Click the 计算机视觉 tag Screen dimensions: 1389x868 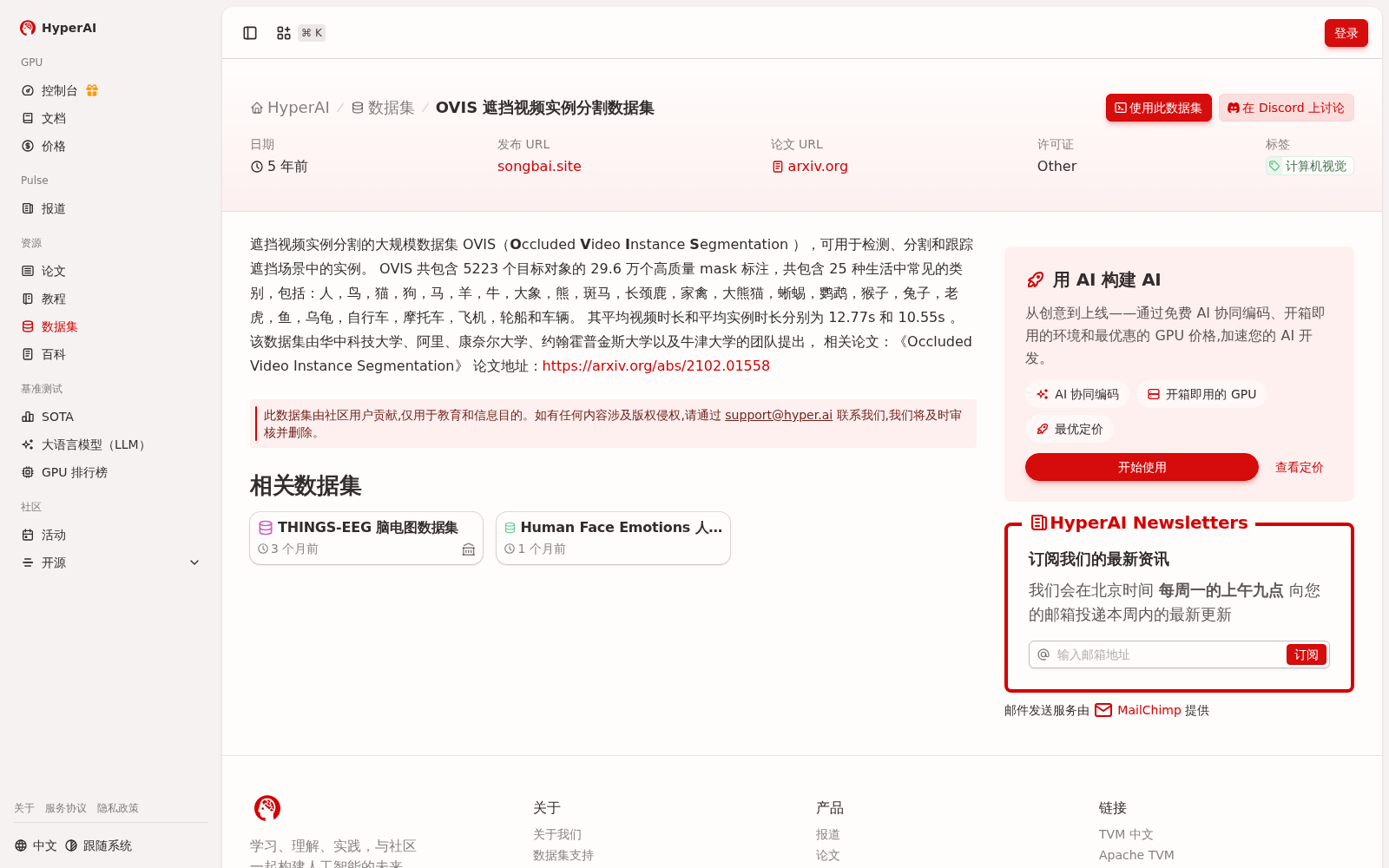point(1309,166)
